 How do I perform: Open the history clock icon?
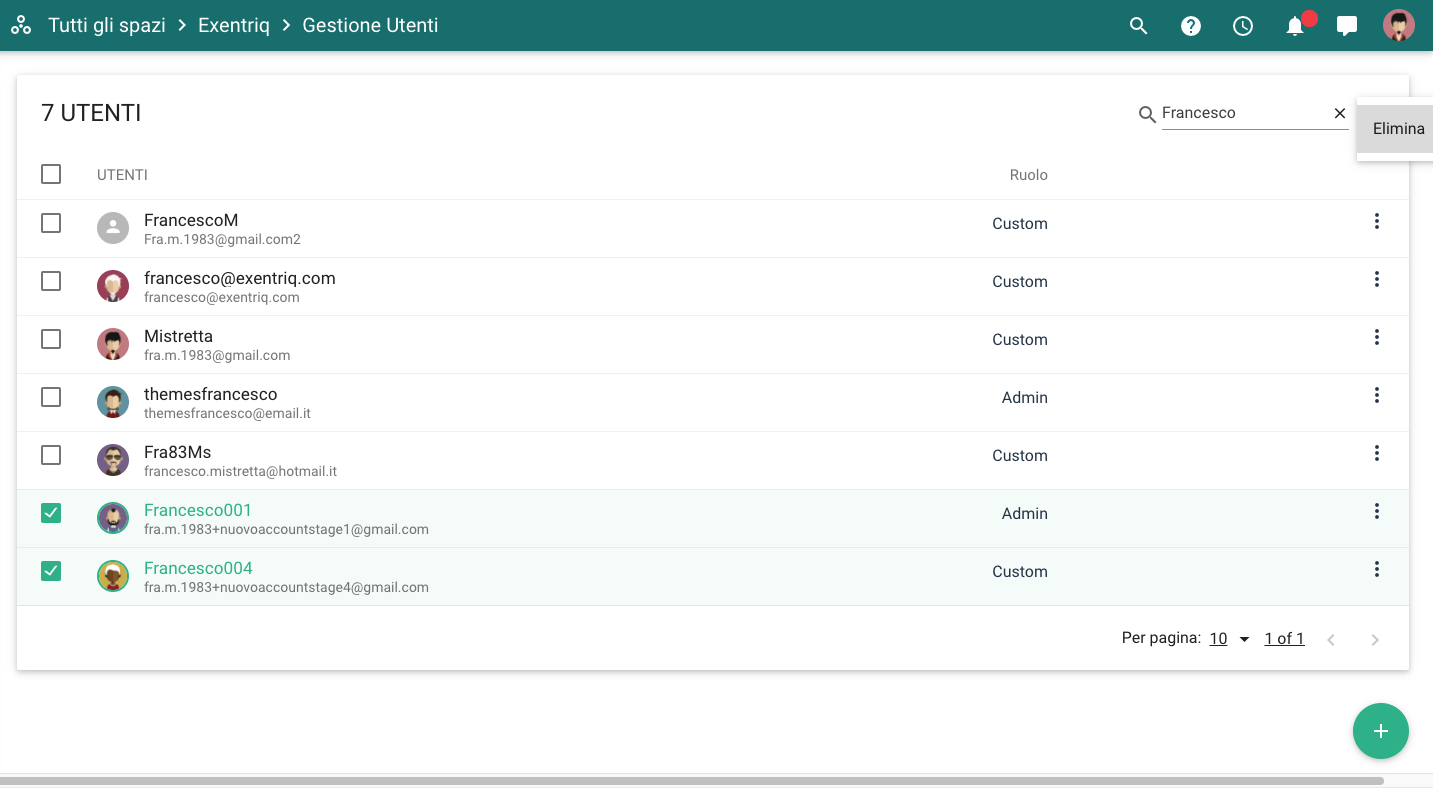point(1243,26)
